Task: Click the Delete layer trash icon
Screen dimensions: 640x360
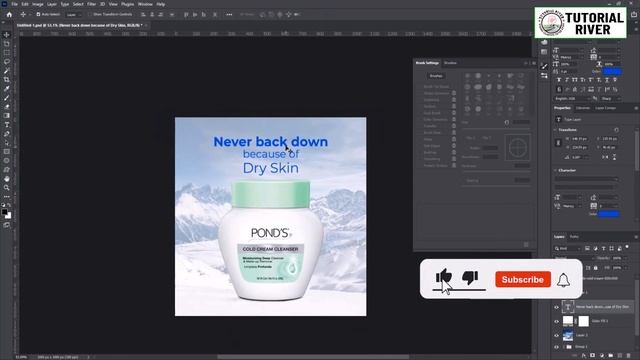Action: pyautogui.click(x=629, y=356)
